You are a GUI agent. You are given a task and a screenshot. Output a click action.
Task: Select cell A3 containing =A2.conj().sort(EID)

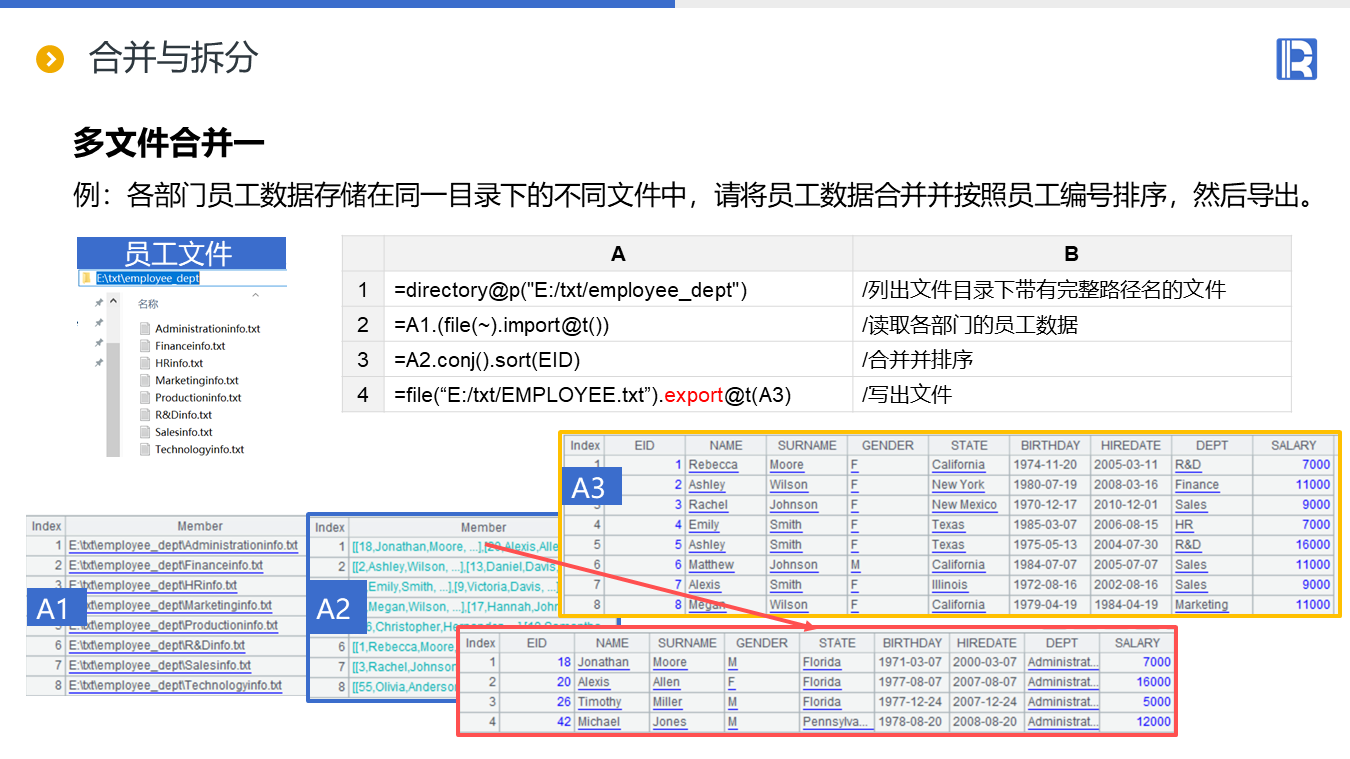pyautogui.click(x=617, y=360)
